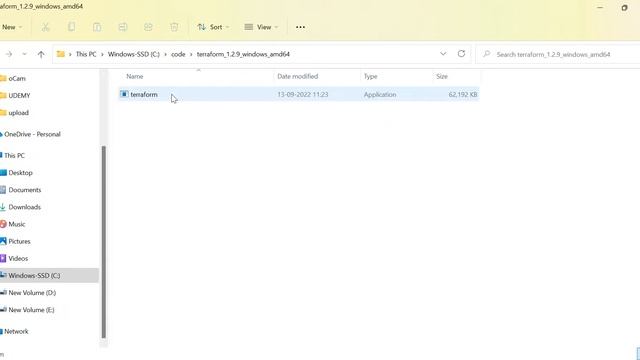Viewport: 640px width, 360px height.
Task: Open the Sort dropdown menu
Action: pyautogui.click(x=213, y=27)
